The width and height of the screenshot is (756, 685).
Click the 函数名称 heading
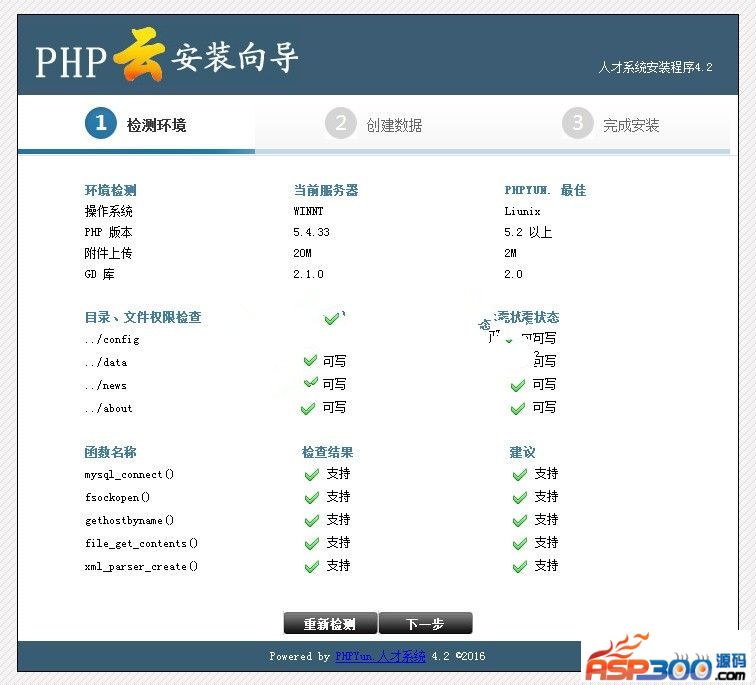point(110,452)
